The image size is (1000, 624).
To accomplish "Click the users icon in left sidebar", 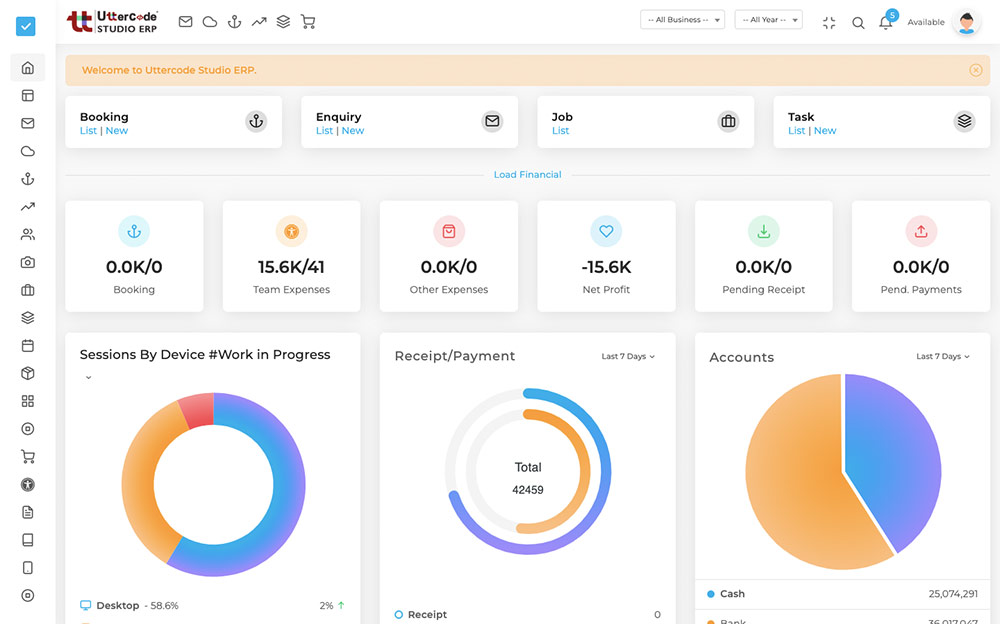I will coord(28,235).
